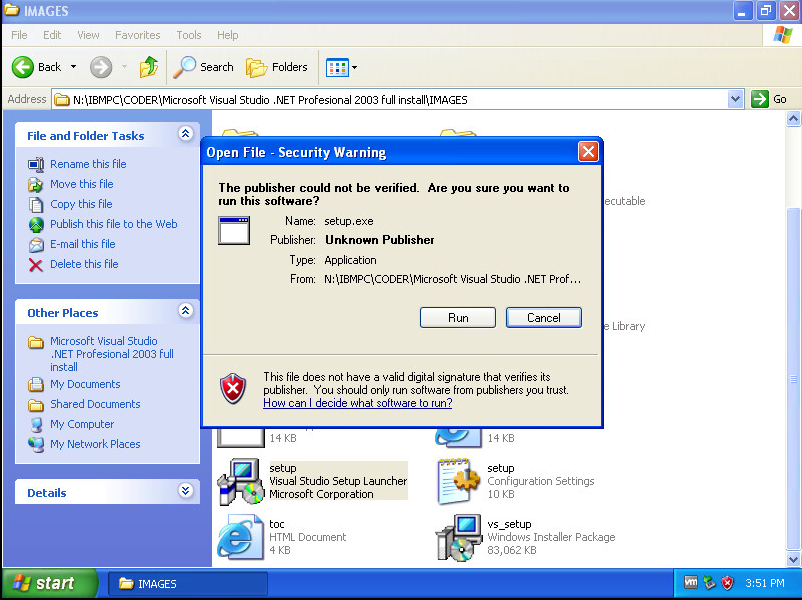
Task: Open the View menu
Action: click(x=88, y=35)
